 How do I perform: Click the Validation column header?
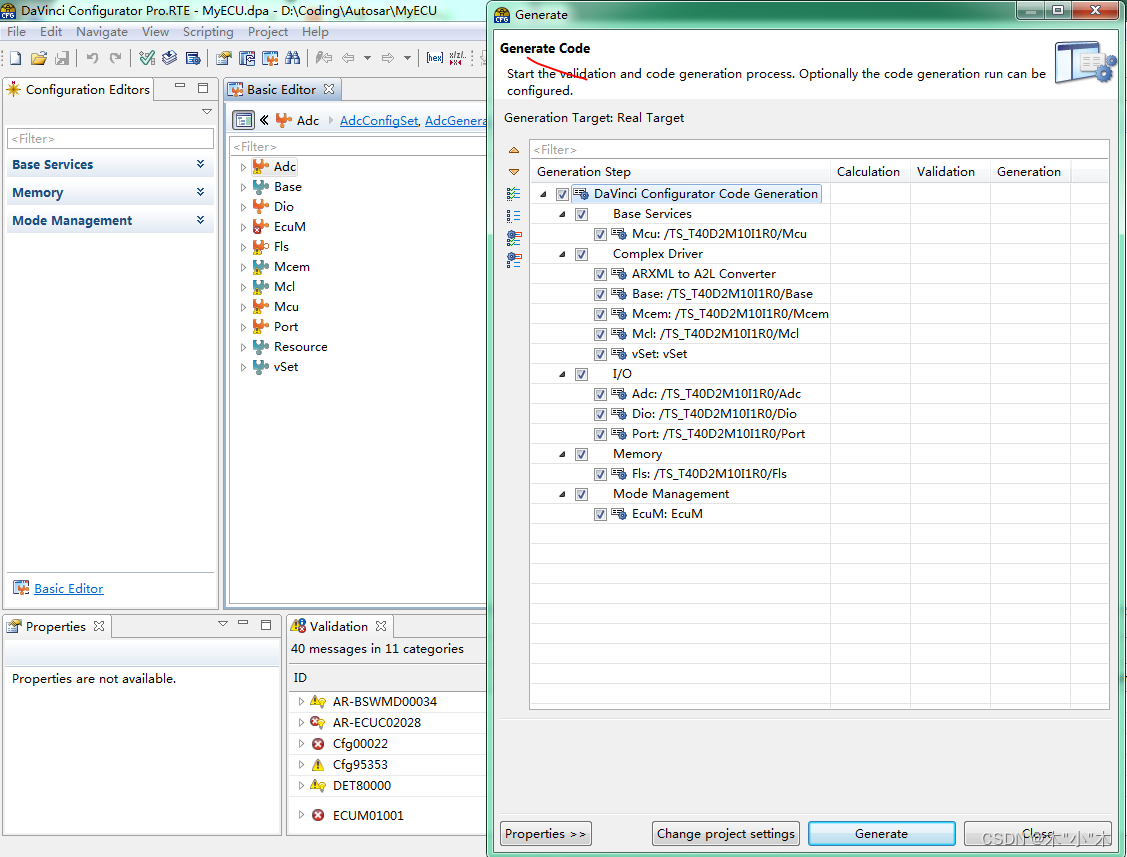(x=945, y=172)
